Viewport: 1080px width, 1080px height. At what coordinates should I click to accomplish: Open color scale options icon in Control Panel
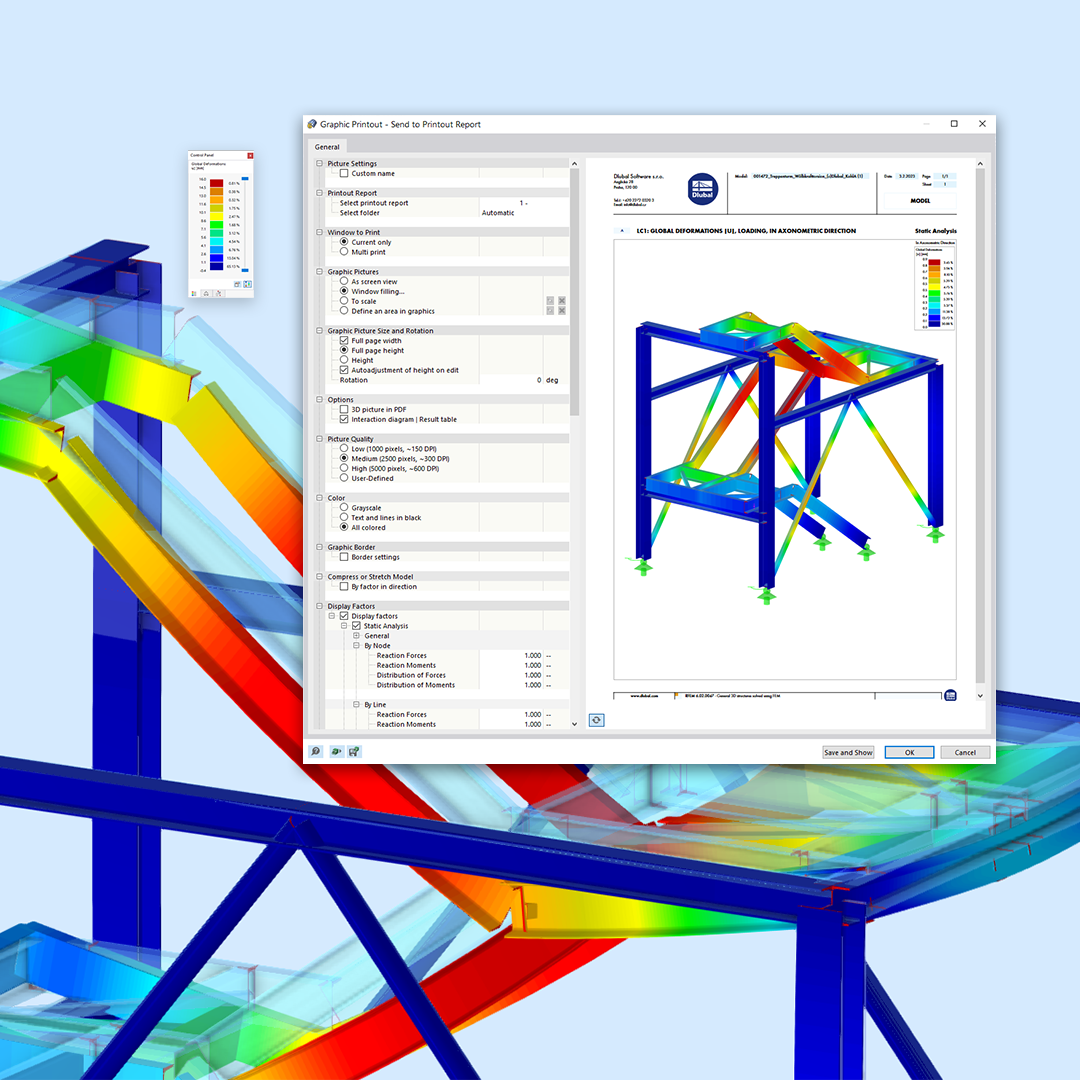pyautogui.click(x=237, y=284)
